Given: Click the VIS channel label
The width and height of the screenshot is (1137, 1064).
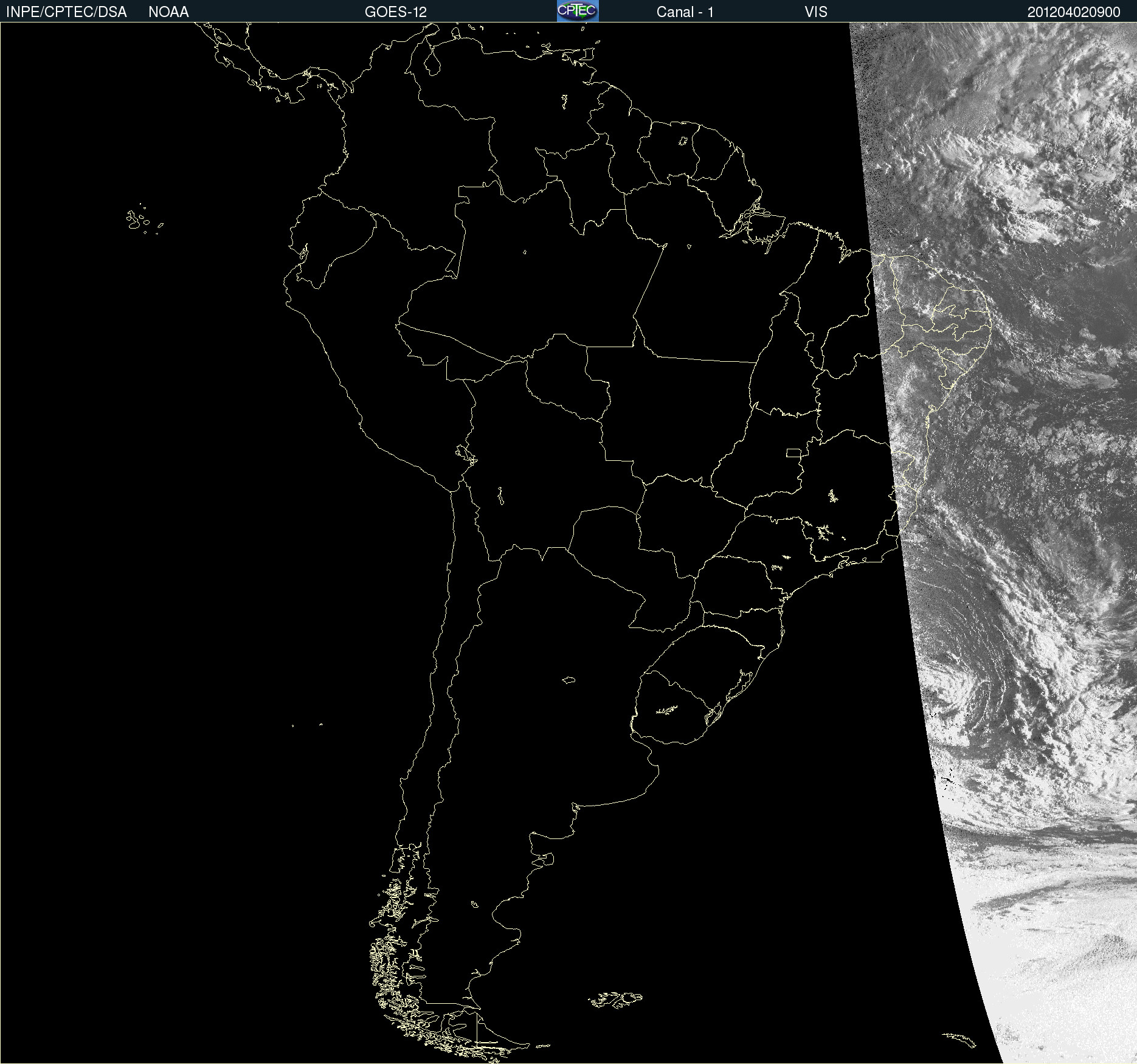Looking at the screenshot, I should point(816,12).
